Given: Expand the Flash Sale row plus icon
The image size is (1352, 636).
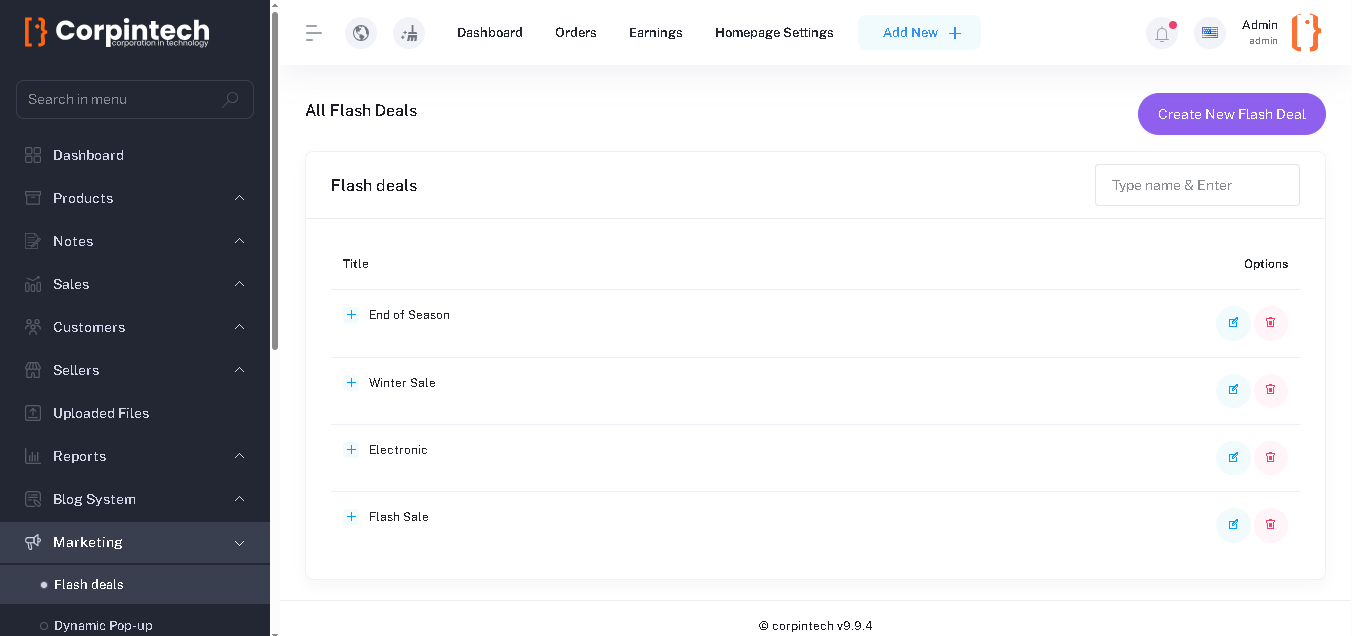Looking at the screenshot, I should (351, 517).
